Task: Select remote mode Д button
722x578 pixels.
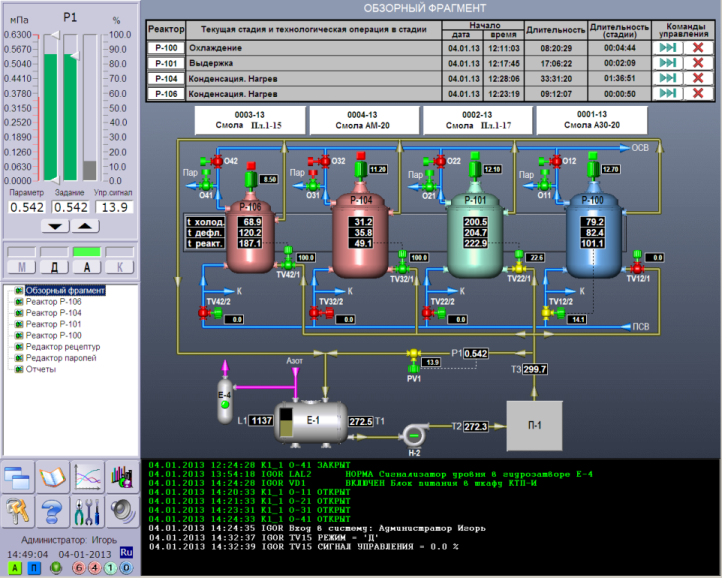Action: point(54,267)
